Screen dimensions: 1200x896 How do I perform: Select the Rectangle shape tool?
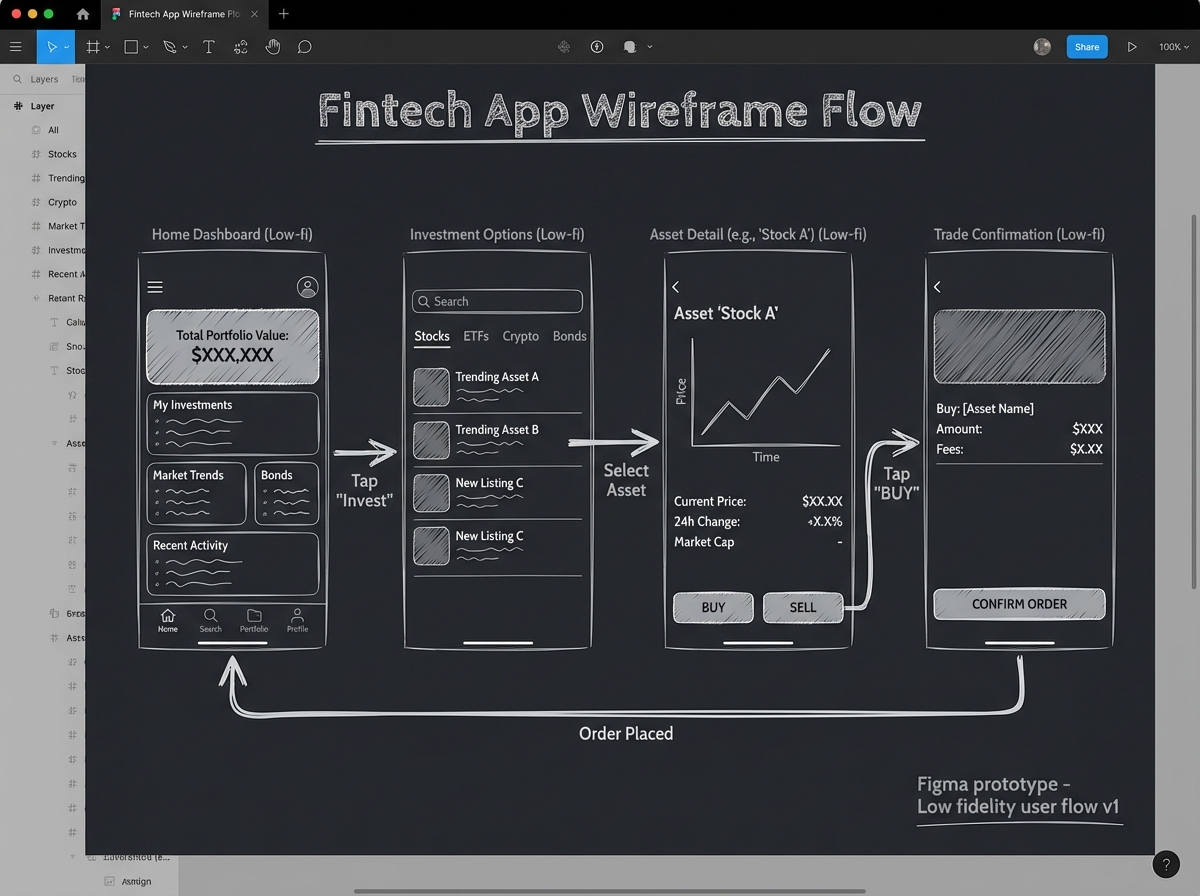point(130,46)
